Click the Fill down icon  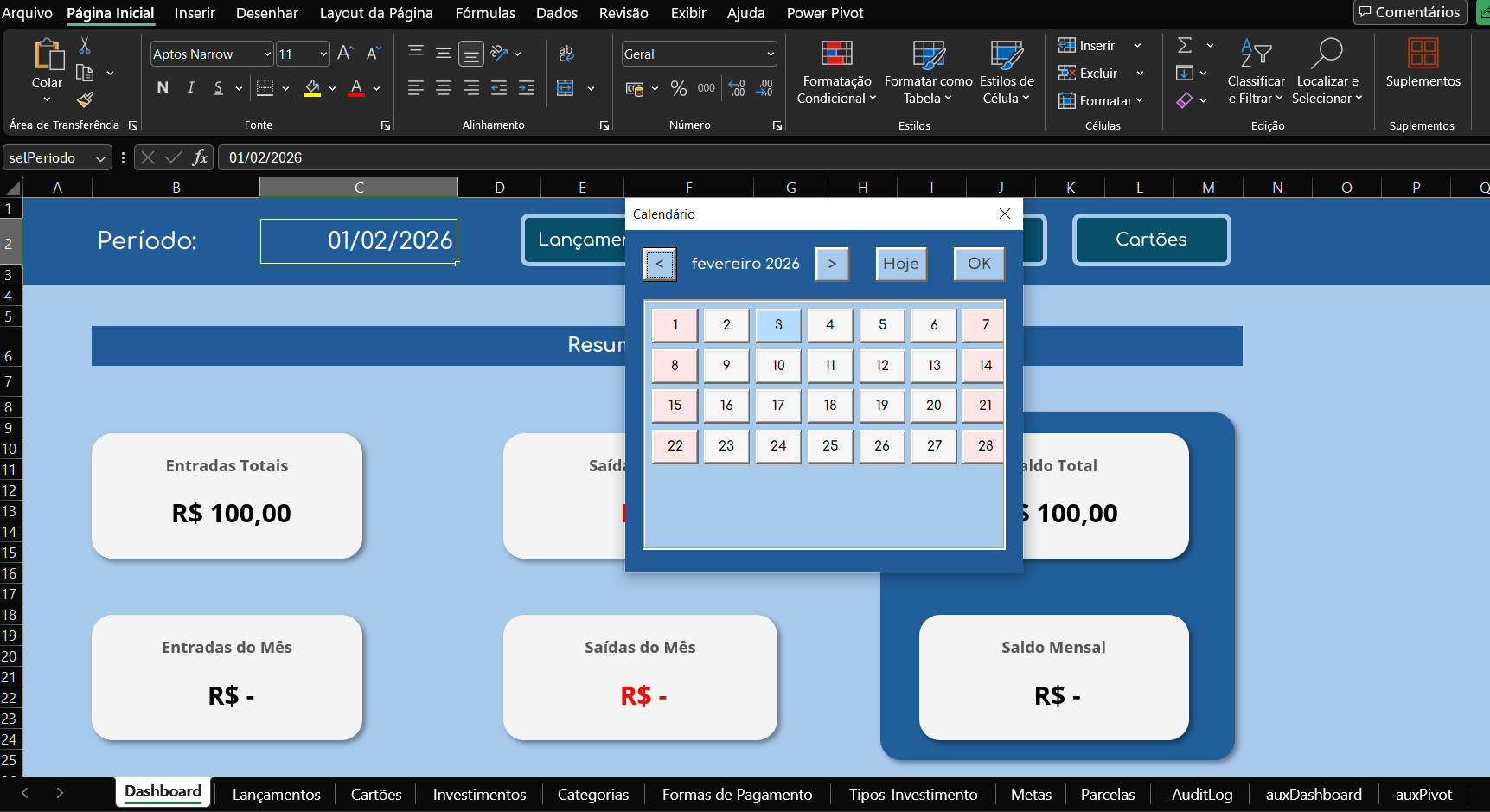click(1185, 73)
